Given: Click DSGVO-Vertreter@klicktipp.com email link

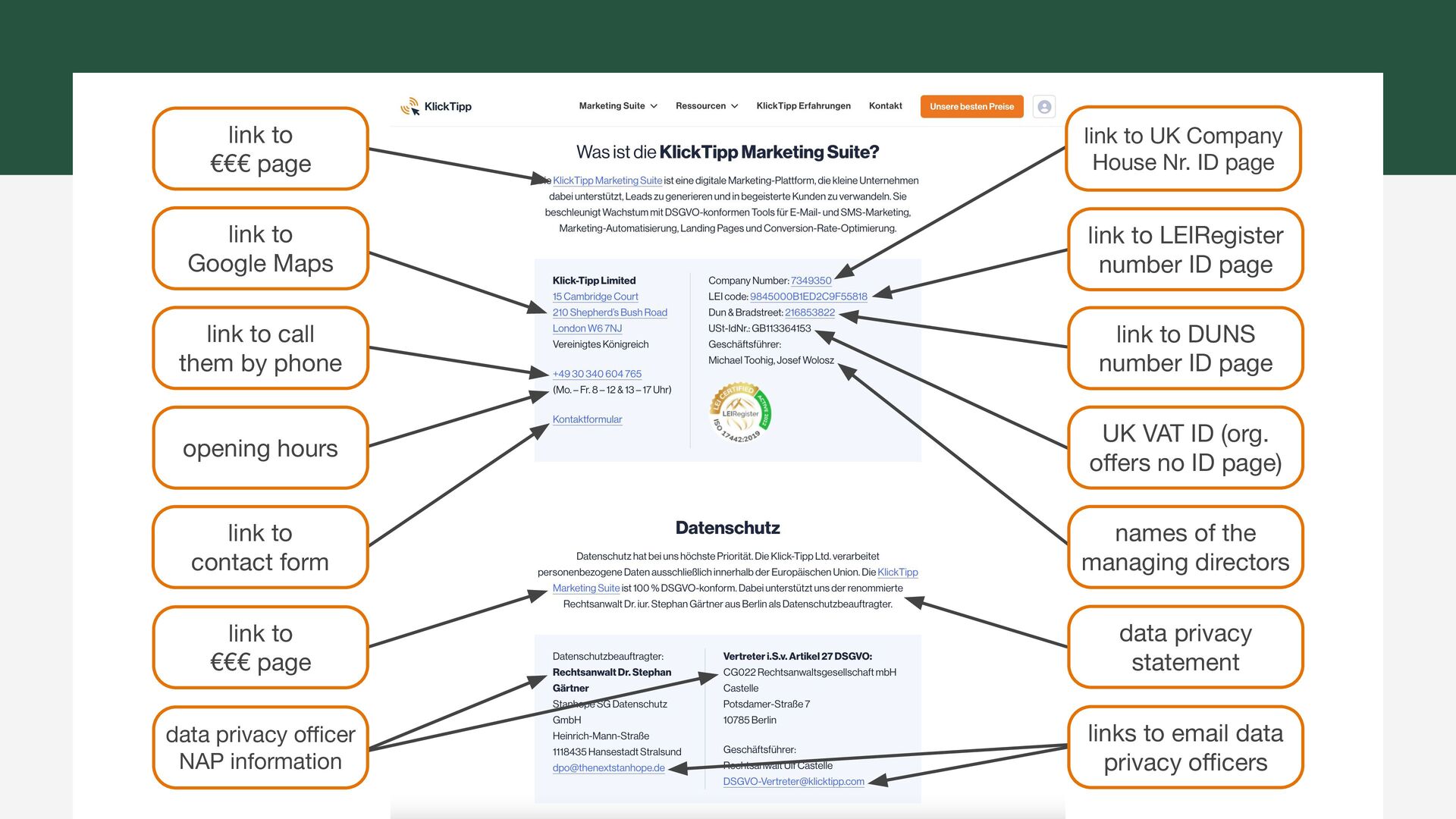Looking at the screenshot, I should [x=793, y=782].
